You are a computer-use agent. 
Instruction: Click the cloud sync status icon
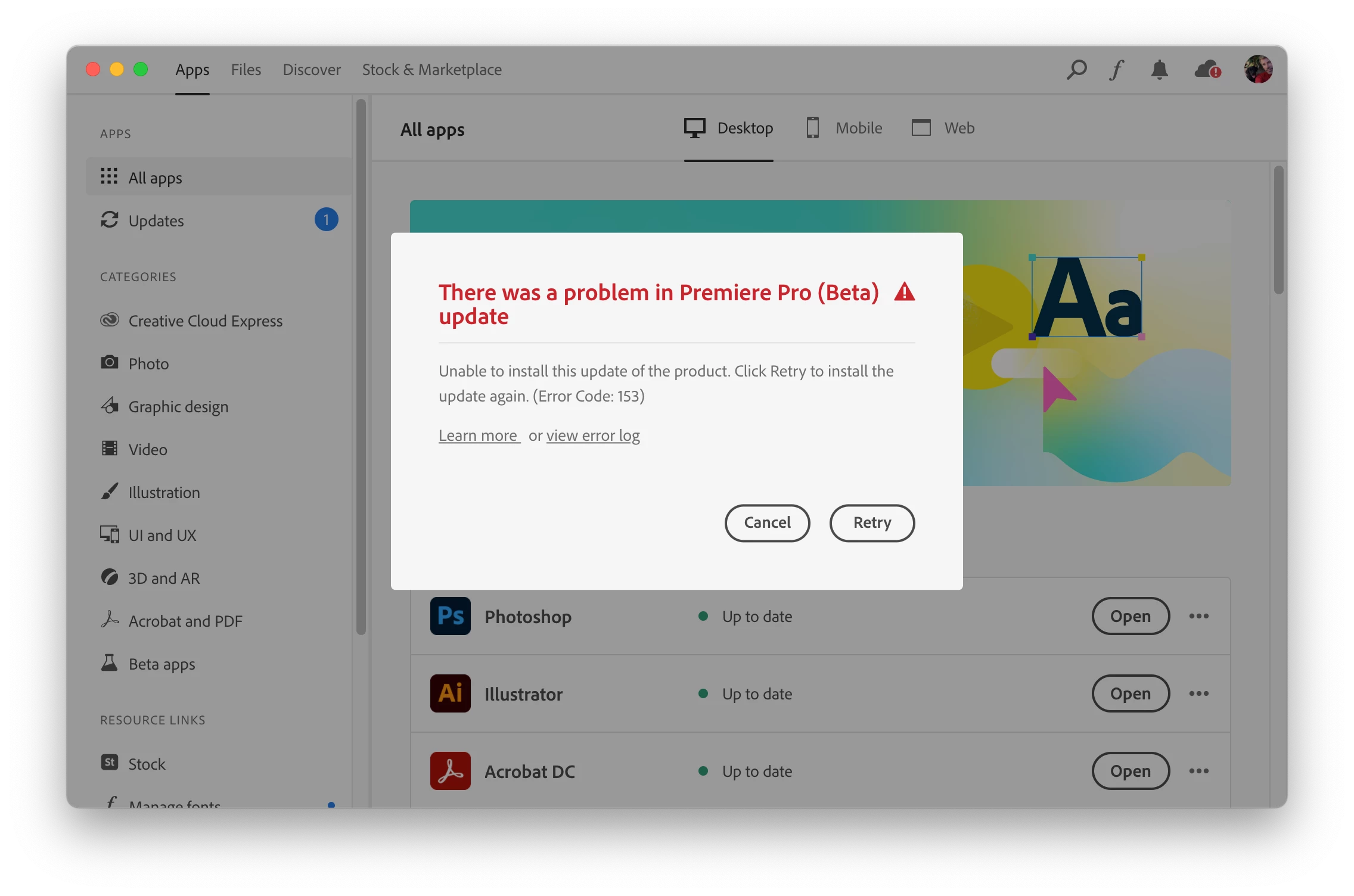tap(1207, 70)
